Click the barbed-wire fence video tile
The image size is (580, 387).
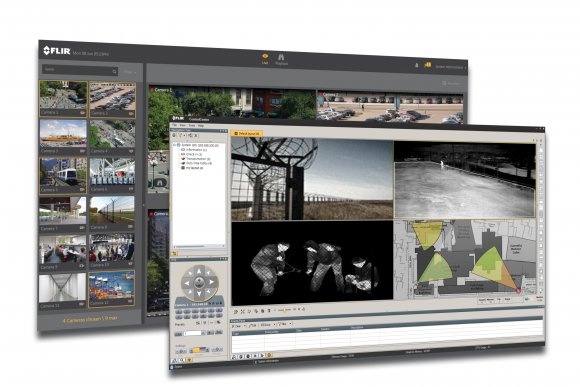point(312,179)
